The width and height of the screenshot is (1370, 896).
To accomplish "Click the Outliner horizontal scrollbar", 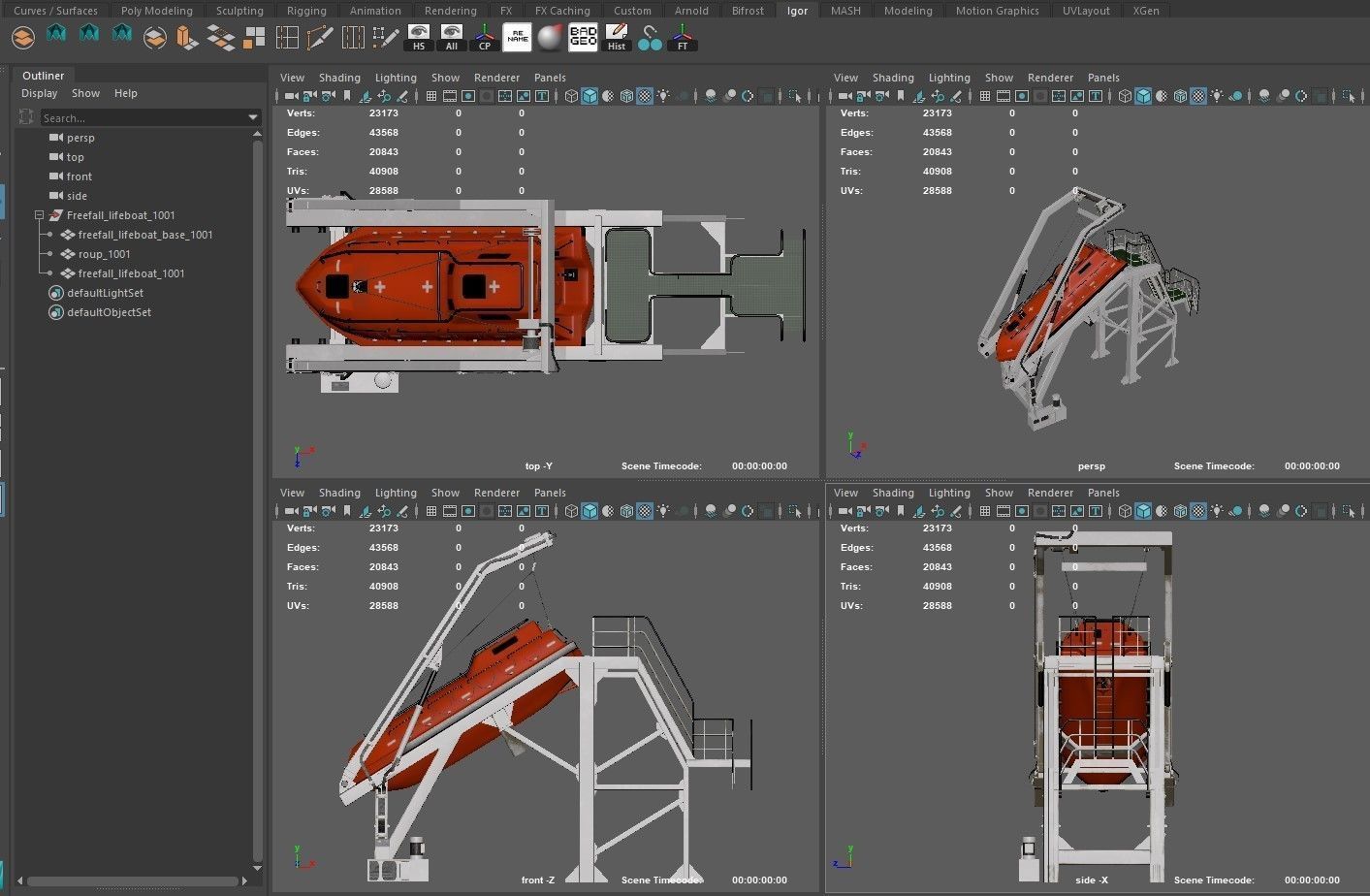I will 132,881.
